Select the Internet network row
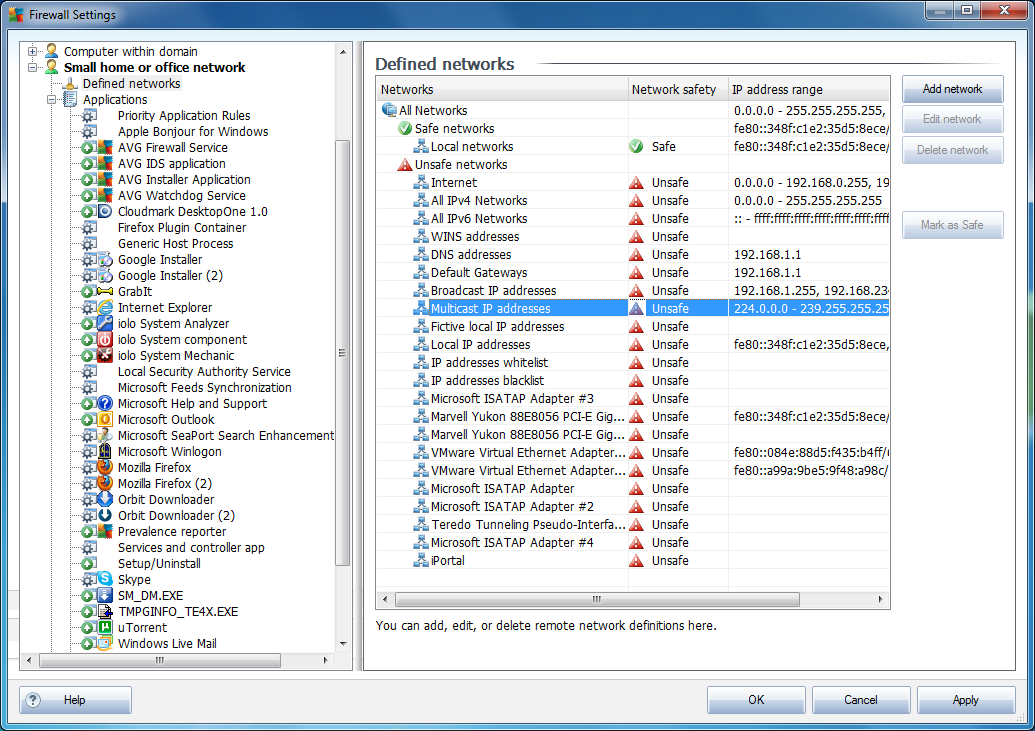1035x731 pixels. tap(633, 182)
